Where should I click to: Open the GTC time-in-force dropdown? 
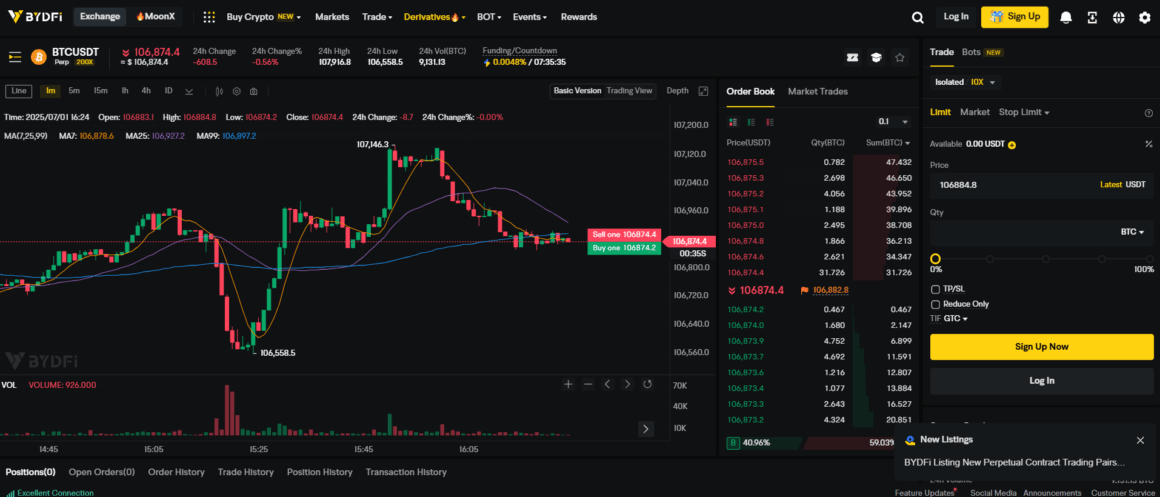[x=956, y=319]
